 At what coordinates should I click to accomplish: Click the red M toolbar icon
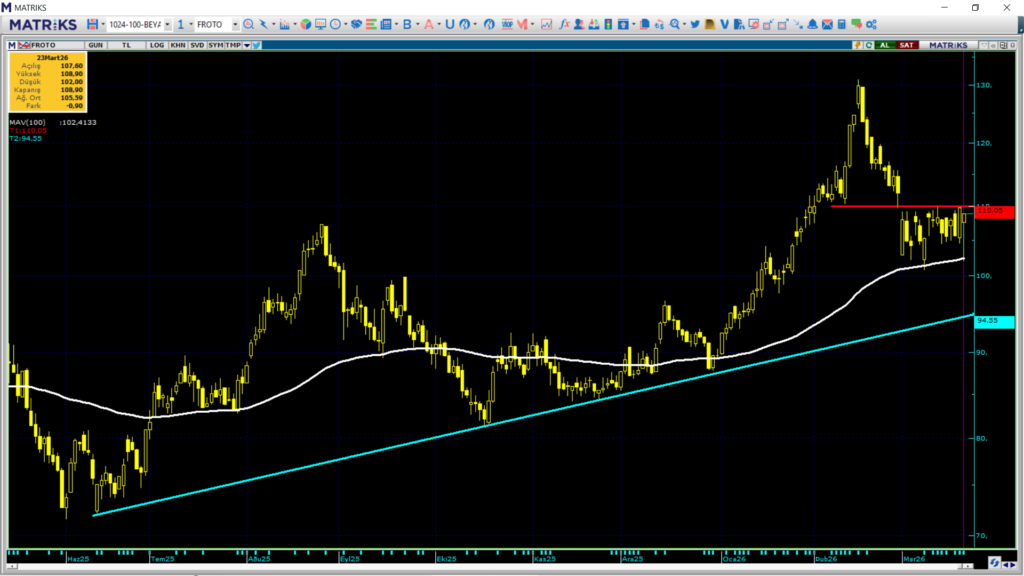(522, 24)
